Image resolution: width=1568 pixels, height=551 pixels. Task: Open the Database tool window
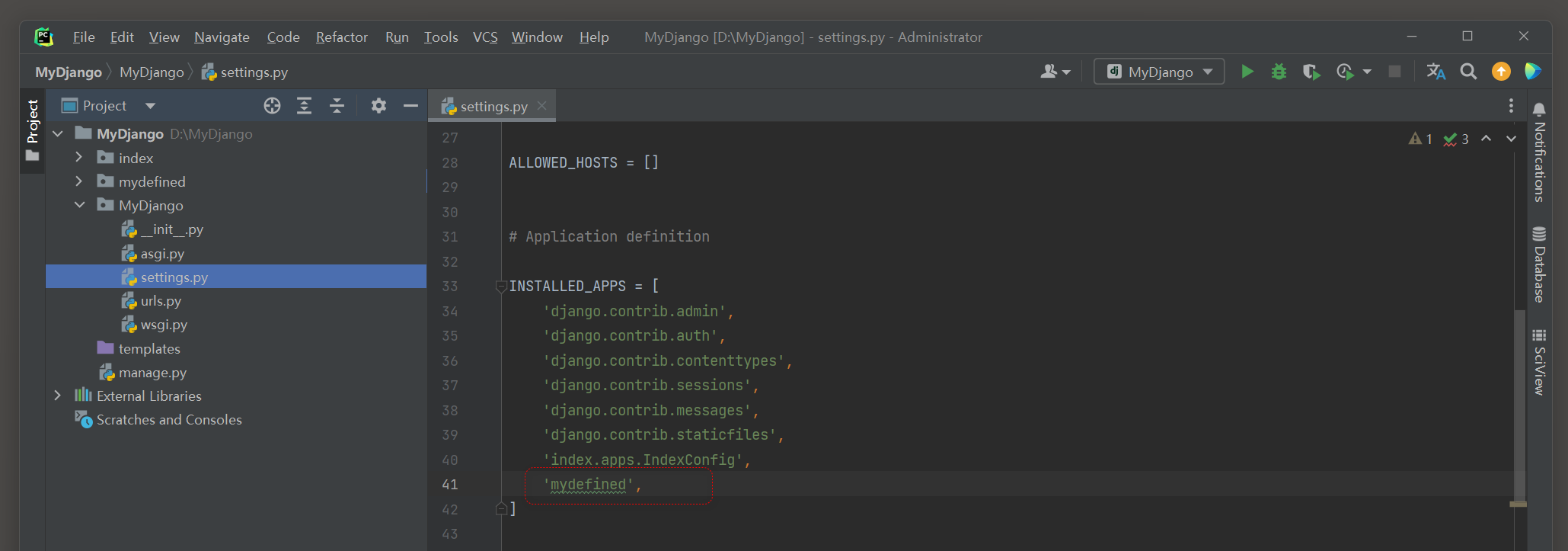pos(1539,264)
